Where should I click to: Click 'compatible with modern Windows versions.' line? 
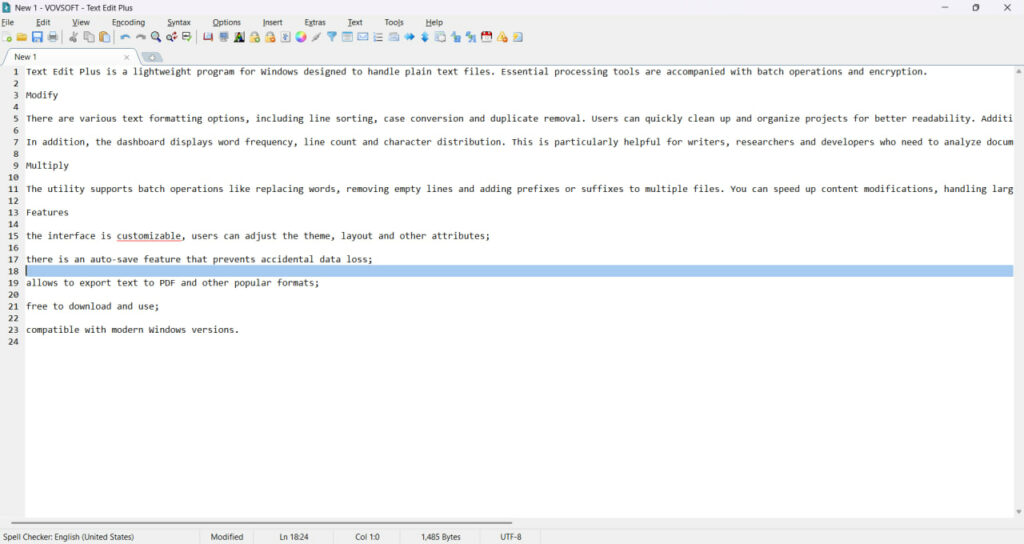(x=133, y=330)
